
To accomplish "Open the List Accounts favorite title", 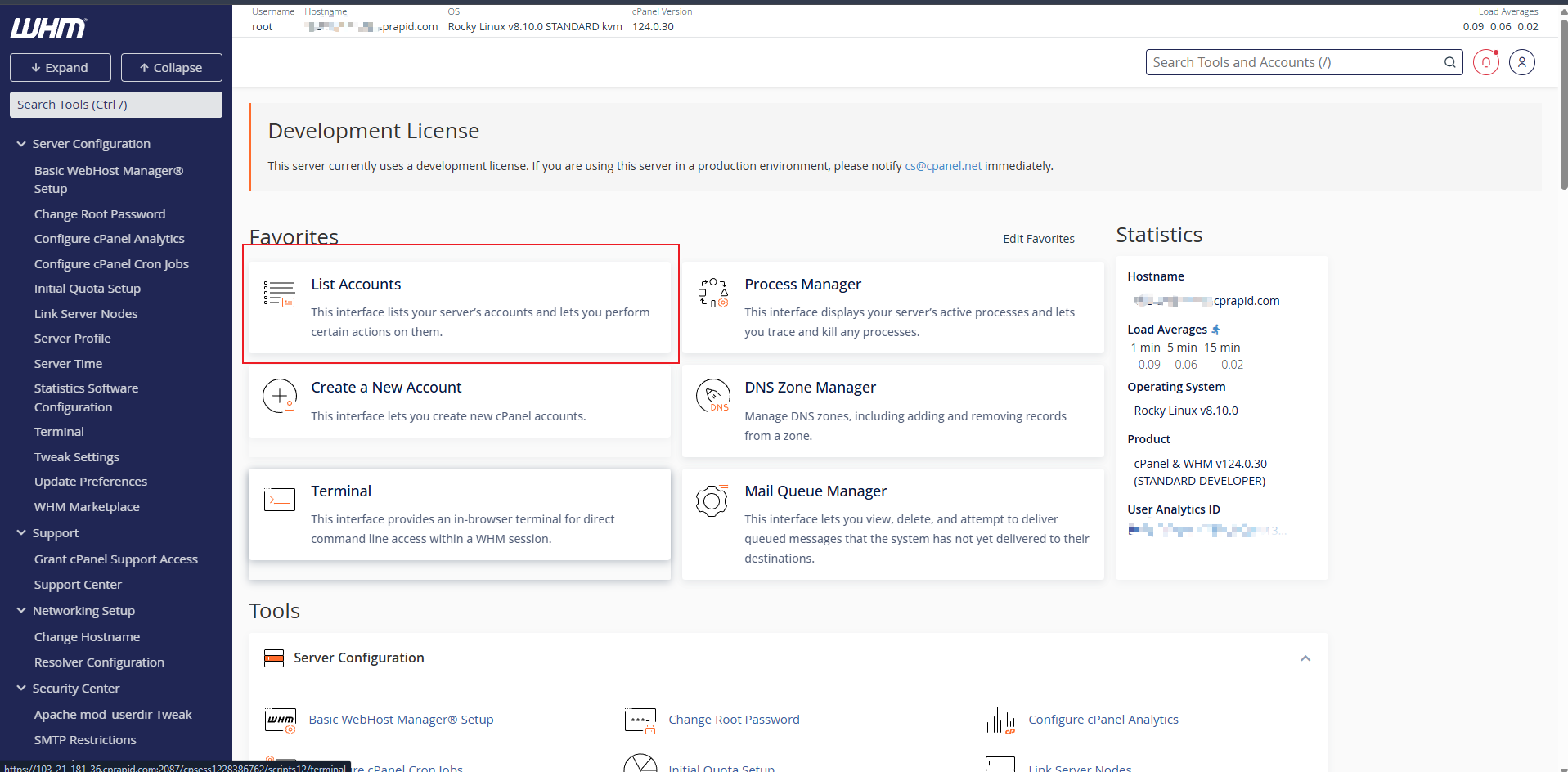I will pos(356,285).
